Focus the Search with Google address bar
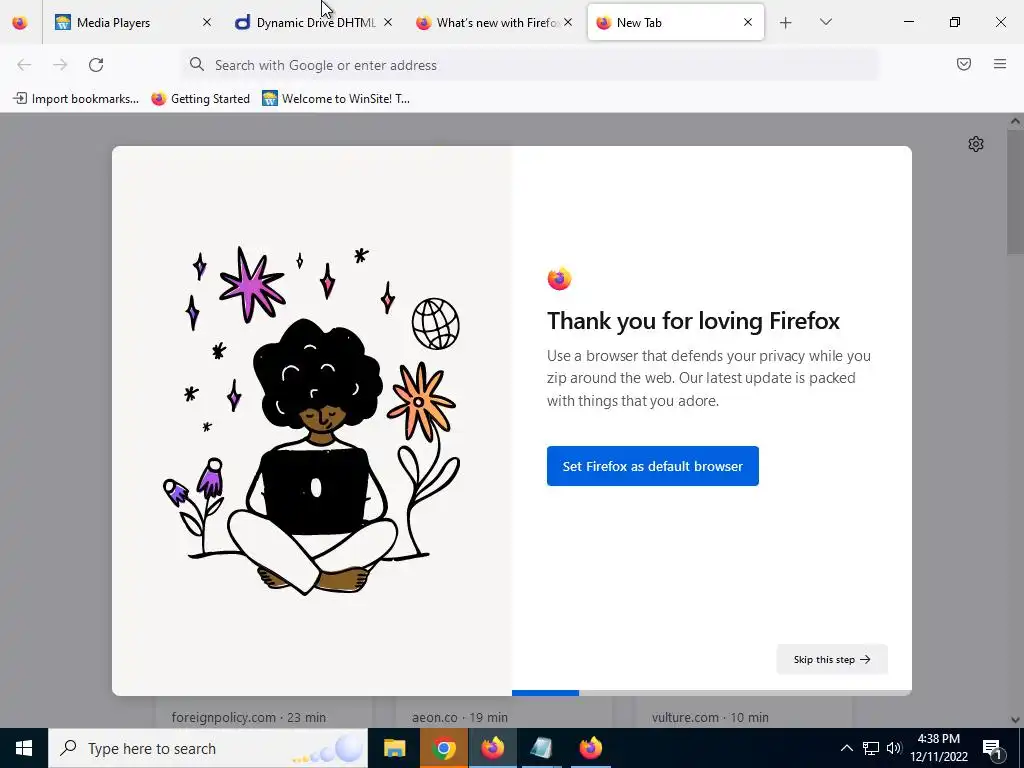Screen dimensions: 1024x768 click(x=530, y=65)
